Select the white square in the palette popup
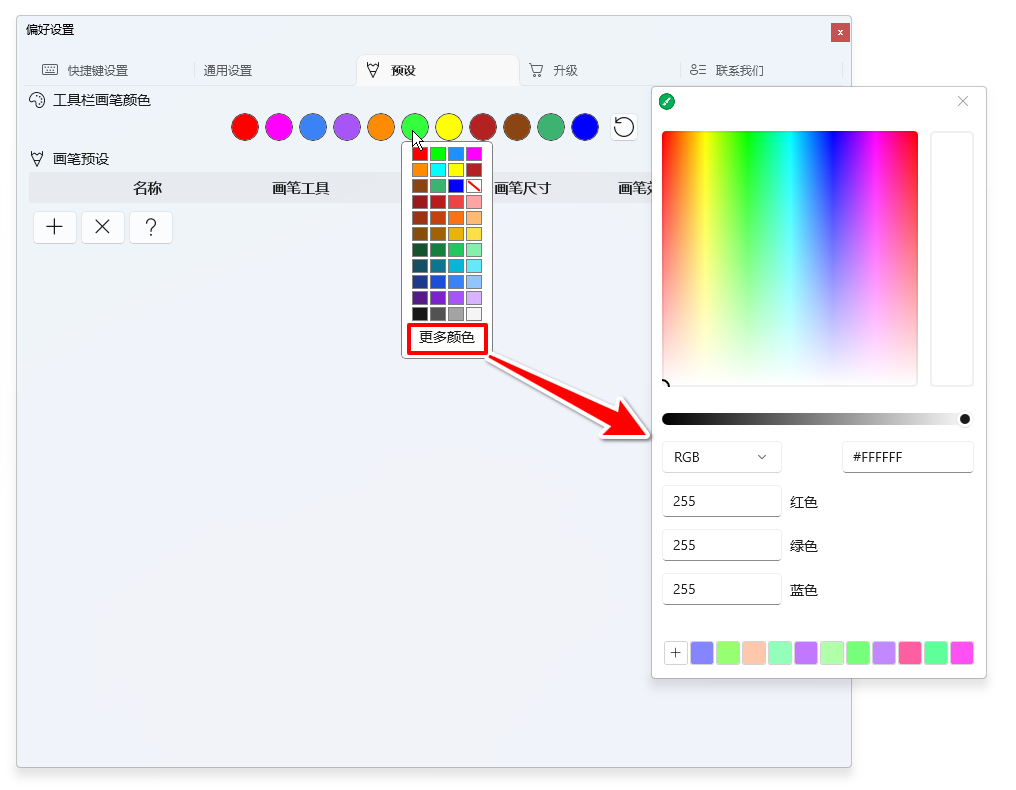1016x790 pixels. pyautogui.click(x=474, y=314)
